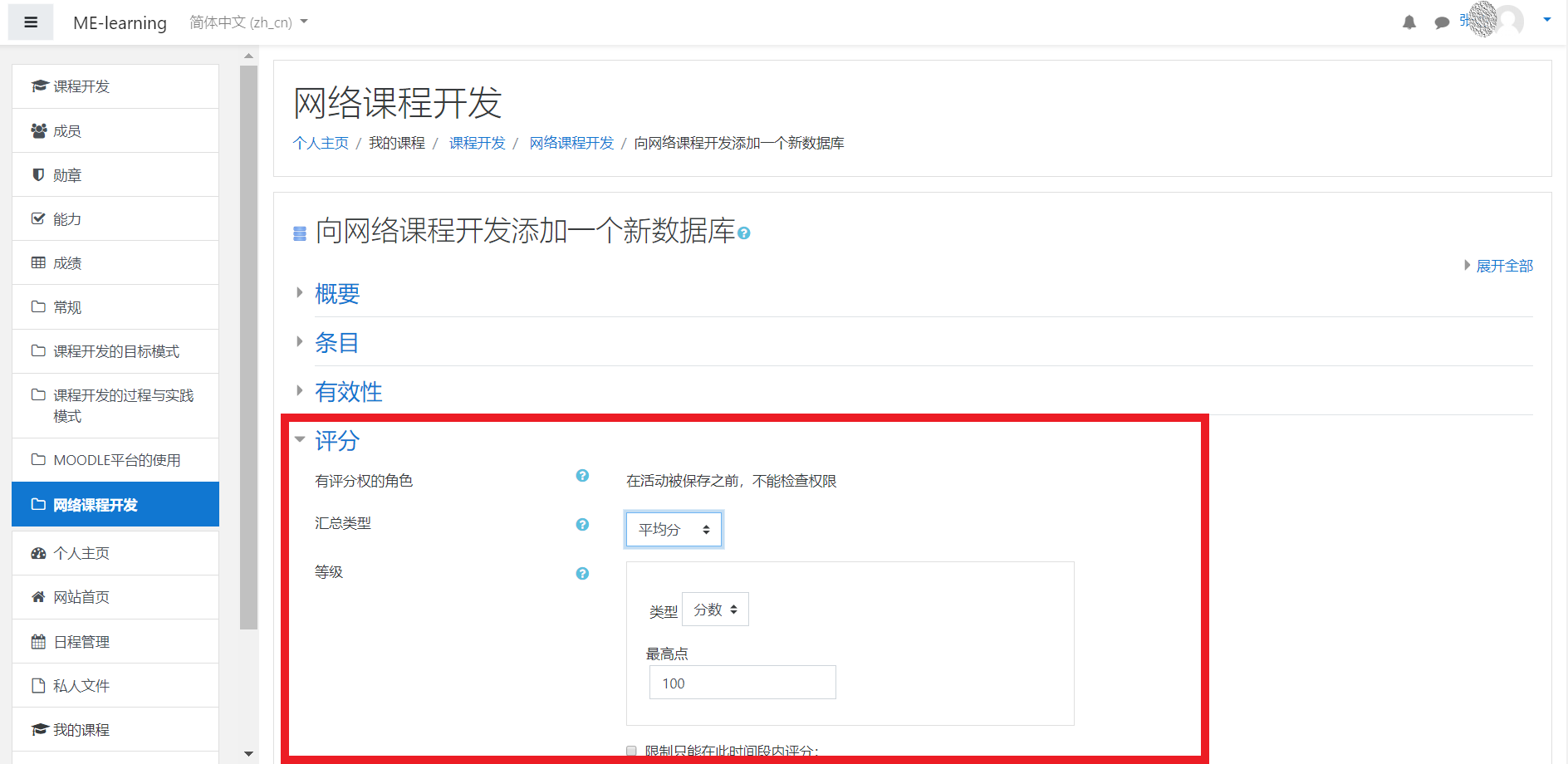Select 网络课程开发 in the sidebar
This screenshot has height=764, width=1568.
point(96,504)
